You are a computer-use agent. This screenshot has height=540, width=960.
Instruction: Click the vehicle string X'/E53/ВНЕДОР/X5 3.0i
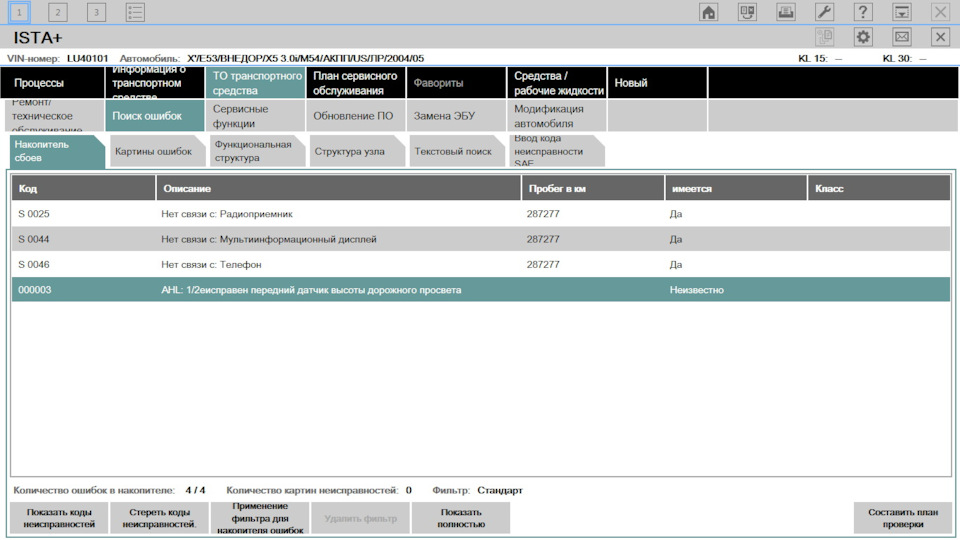306,59
